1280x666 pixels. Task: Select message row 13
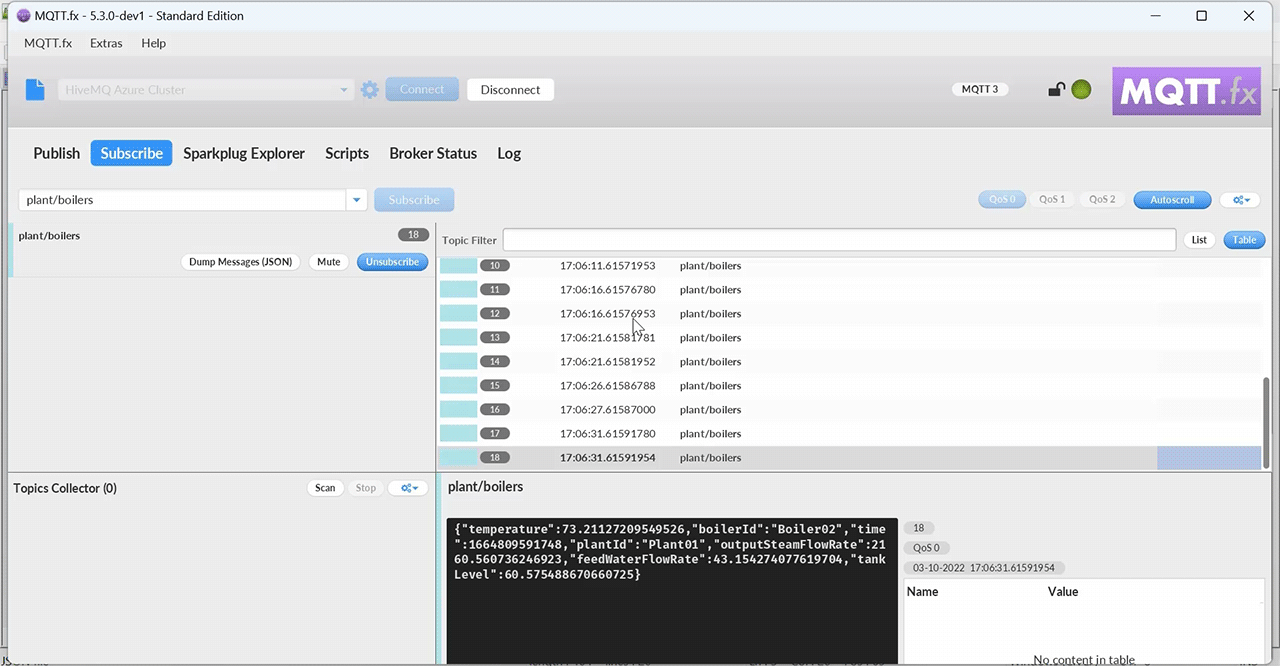click(849, 338)
